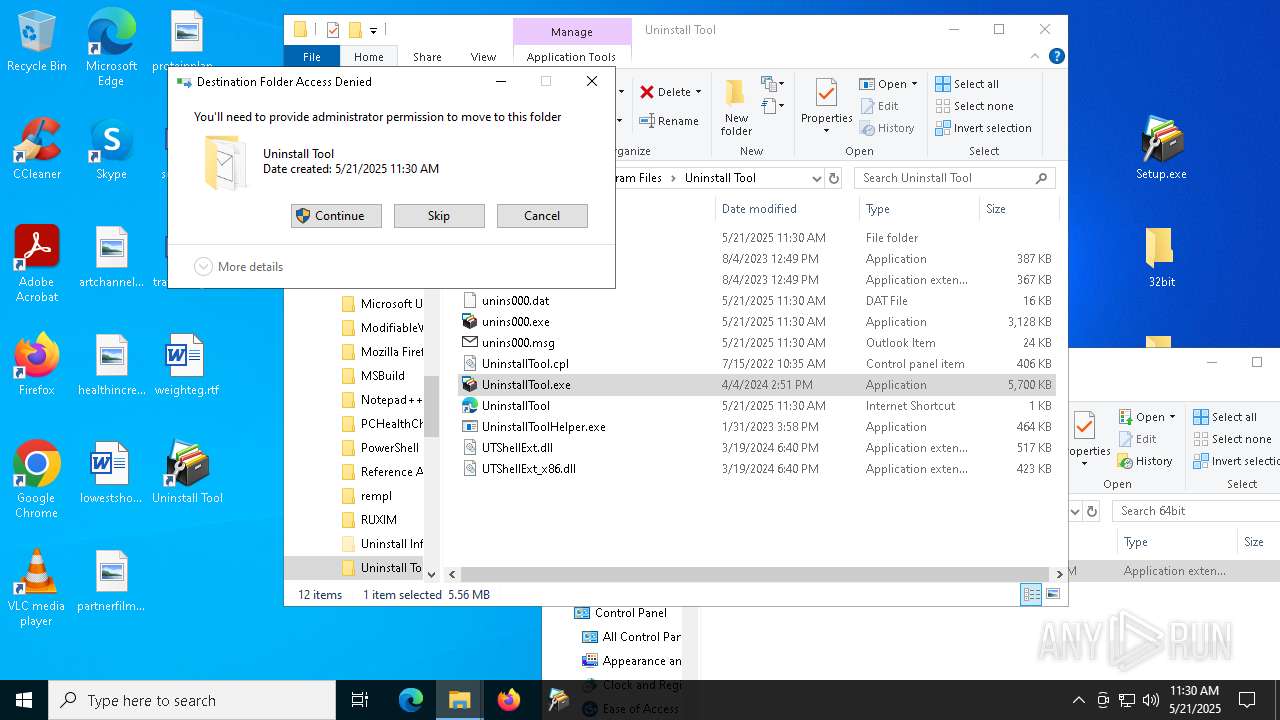Select UninstallTool.exe in file list
This screenshot has width=1280, height=720.
pyautogui.click(x=757, y=385)
